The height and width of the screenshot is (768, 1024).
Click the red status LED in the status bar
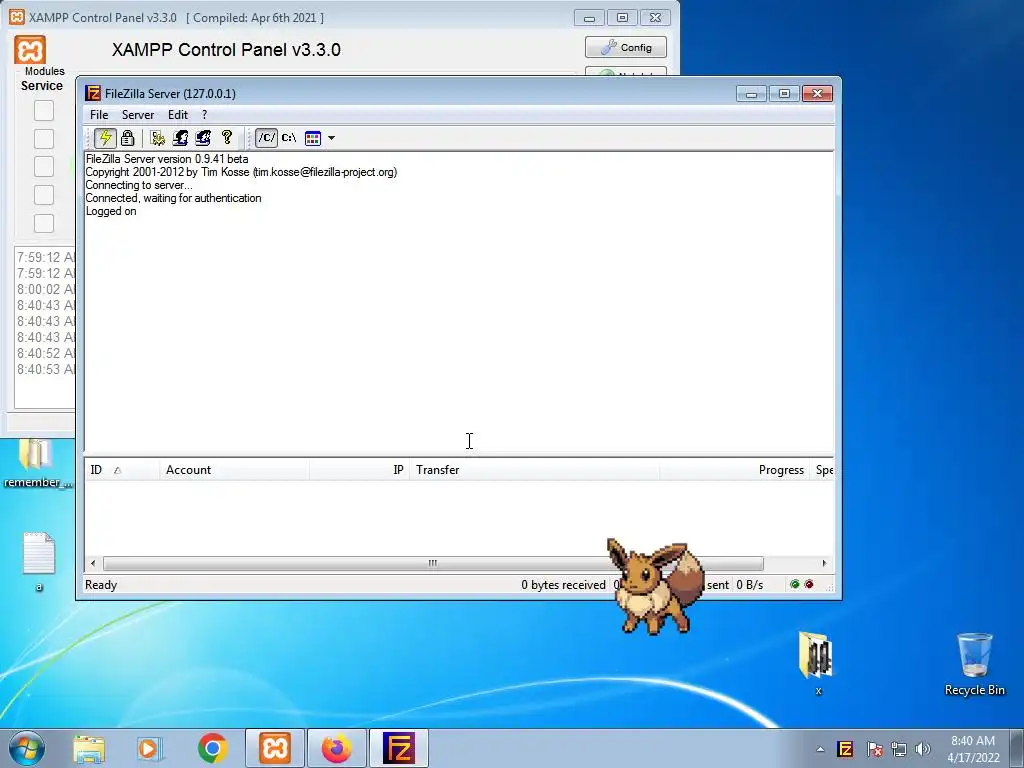(x=809, y=584)
